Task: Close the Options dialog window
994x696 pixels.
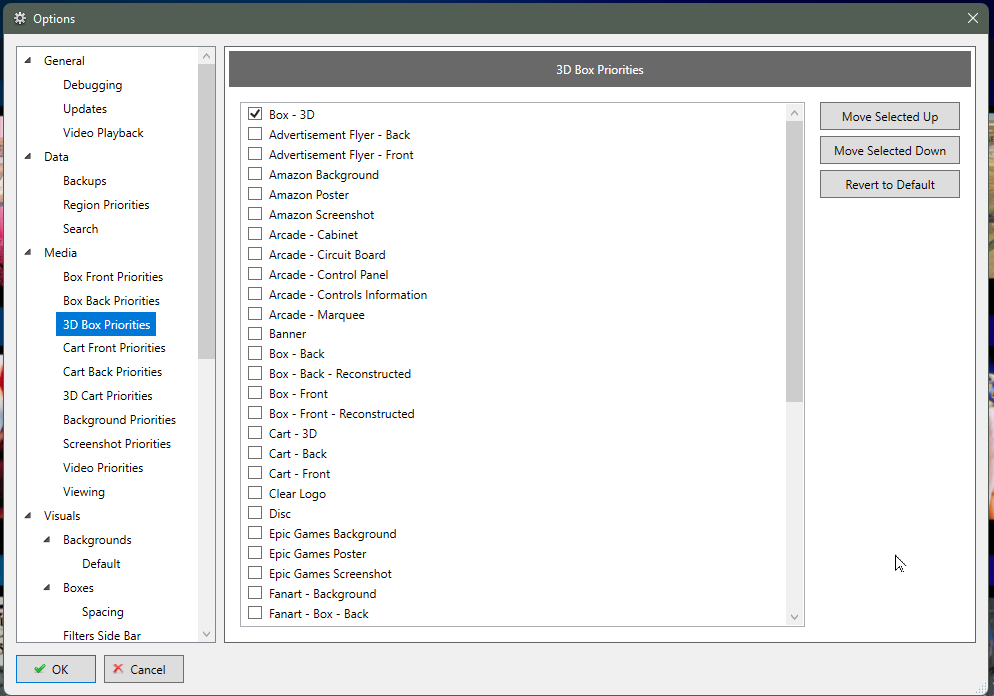Action: pos(973,18)
